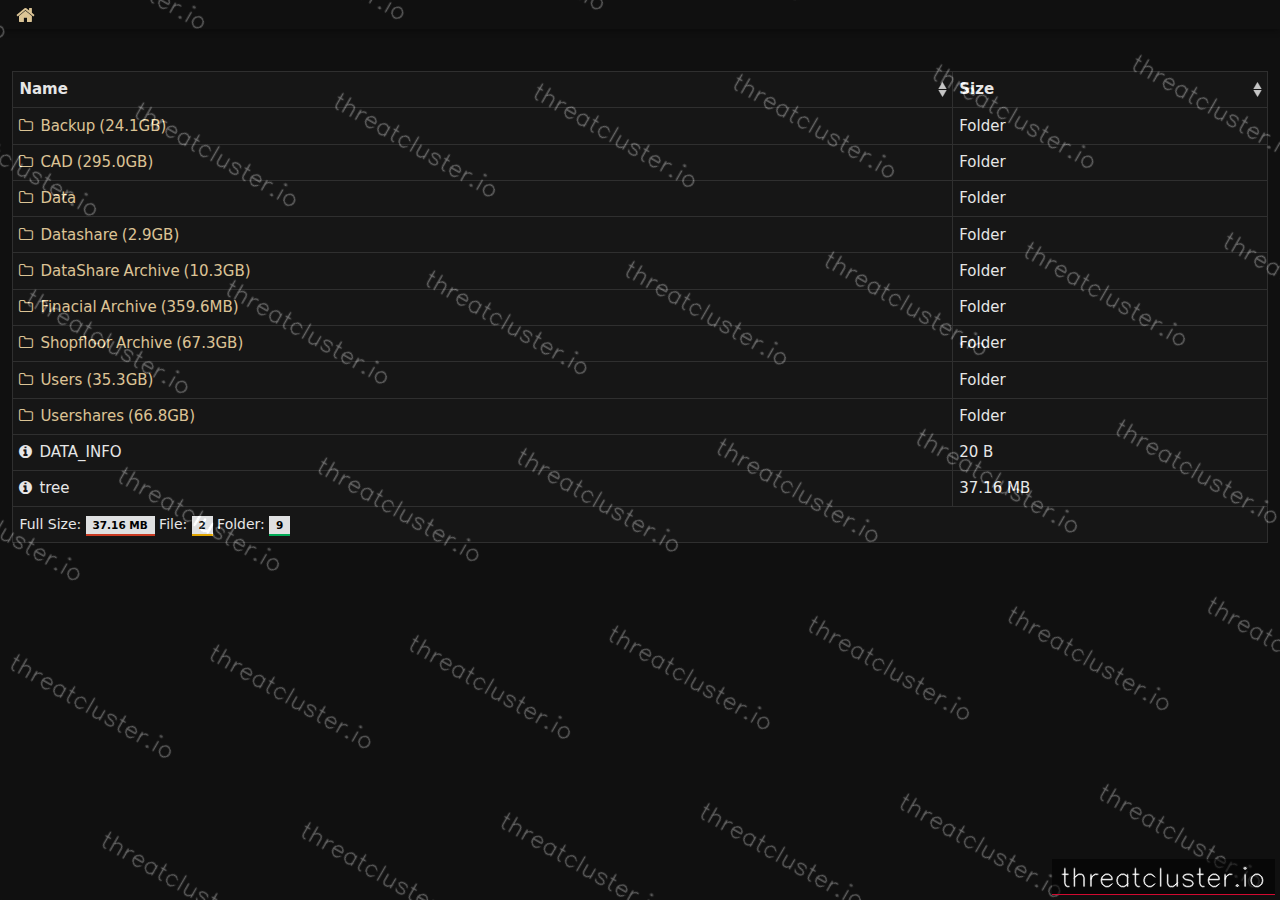This screenshot has width=1280, height=900.
Task: Click the threatcluster.io logo
Action: (1163, 878)
